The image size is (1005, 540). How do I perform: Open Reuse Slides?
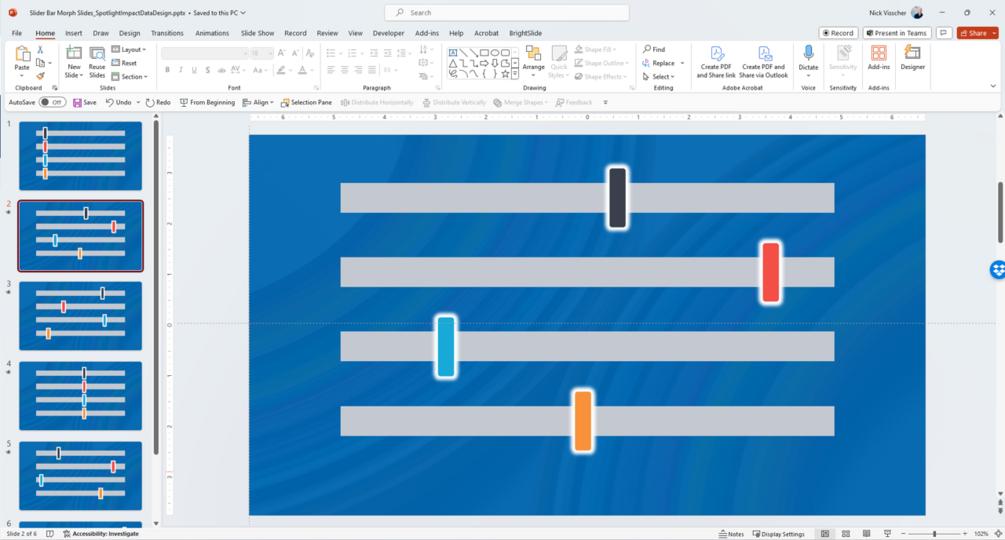97,62
